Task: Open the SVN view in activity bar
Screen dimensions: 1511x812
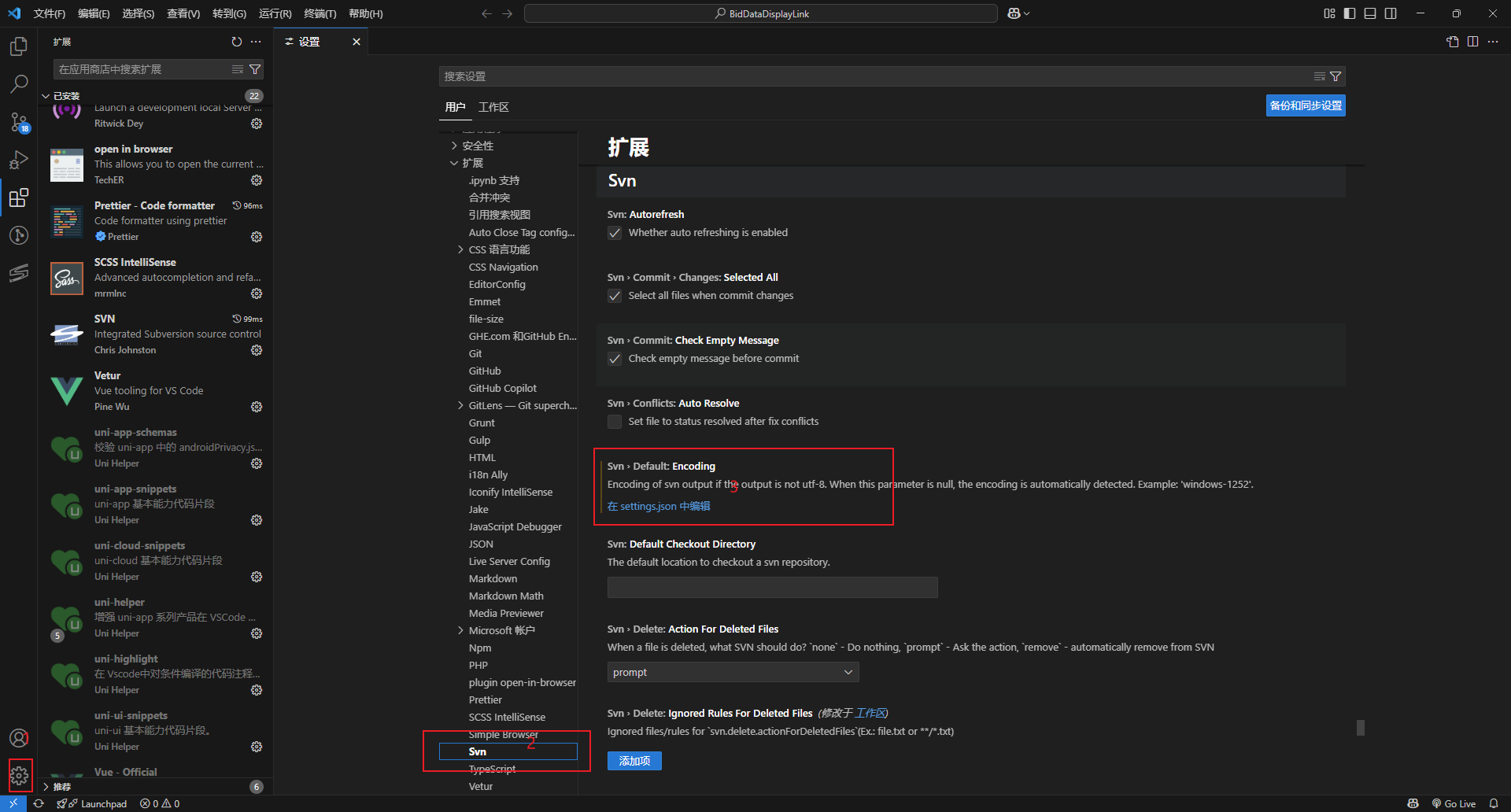Action: [19, 273]
